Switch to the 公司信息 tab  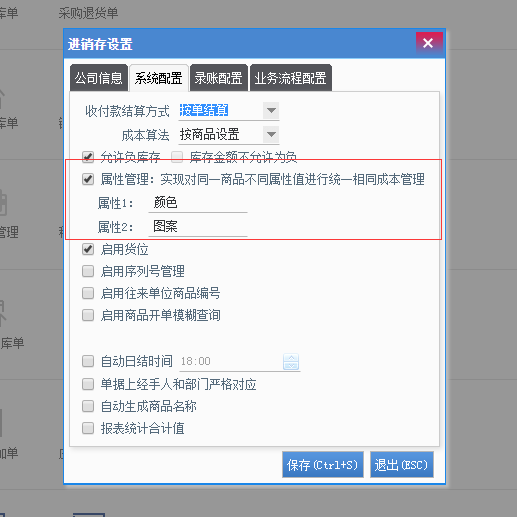click(x=99, y=78)
